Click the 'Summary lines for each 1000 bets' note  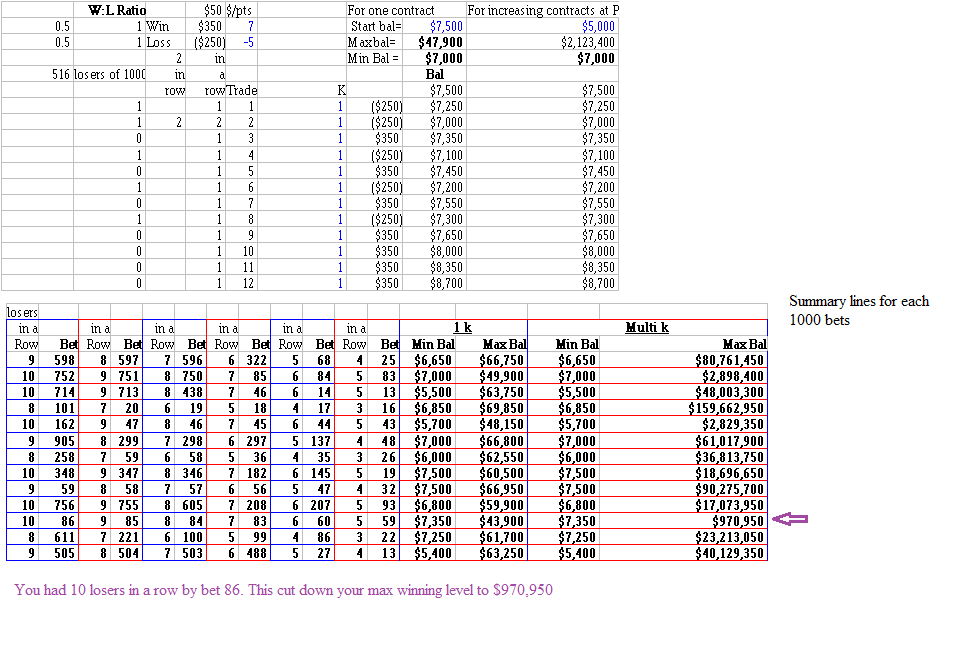pyautogui.click(x=859, y=311)
